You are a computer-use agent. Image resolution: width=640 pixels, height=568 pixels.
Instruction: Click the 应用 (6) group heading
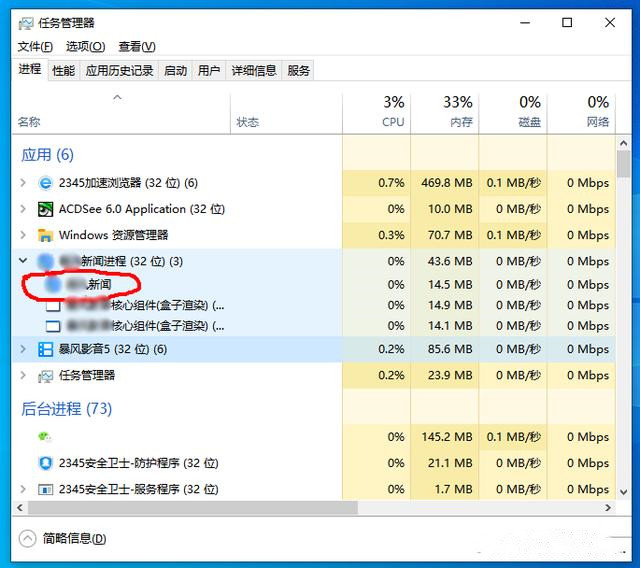tap(47, 155)
